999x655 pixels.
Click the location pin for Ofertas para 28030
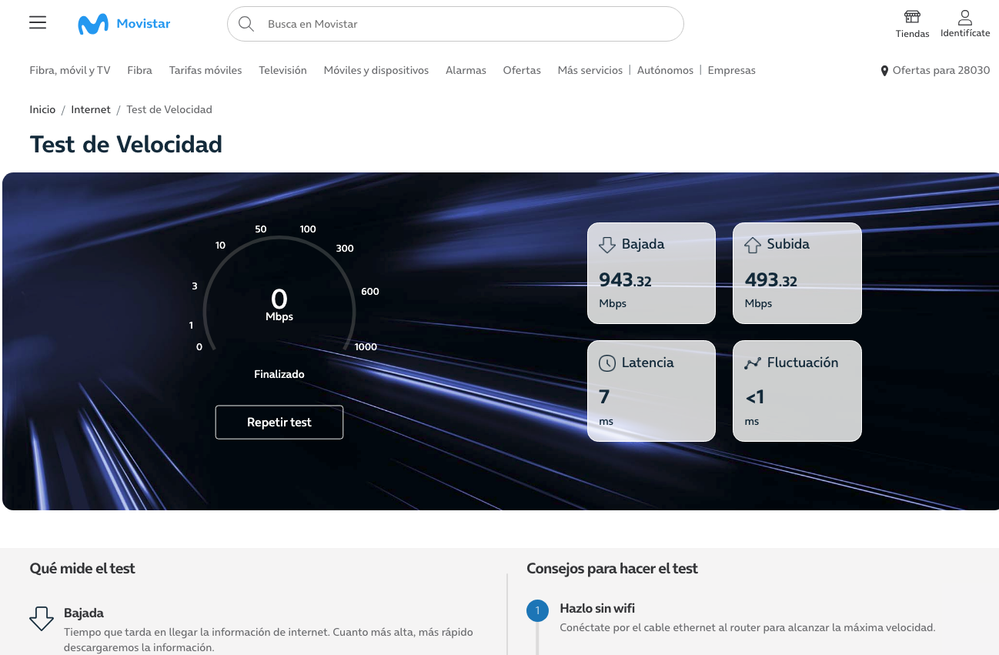click(884, 71)
